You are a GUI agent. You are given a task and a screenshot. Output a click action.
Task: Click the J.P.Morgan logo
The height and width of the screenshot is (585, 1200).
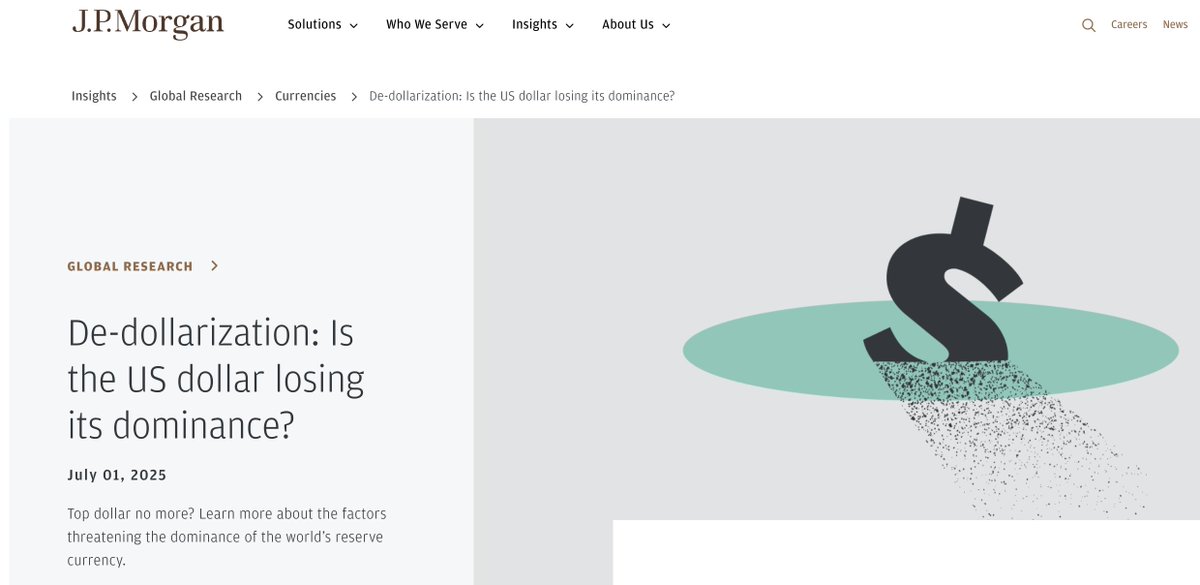point(147,24)
